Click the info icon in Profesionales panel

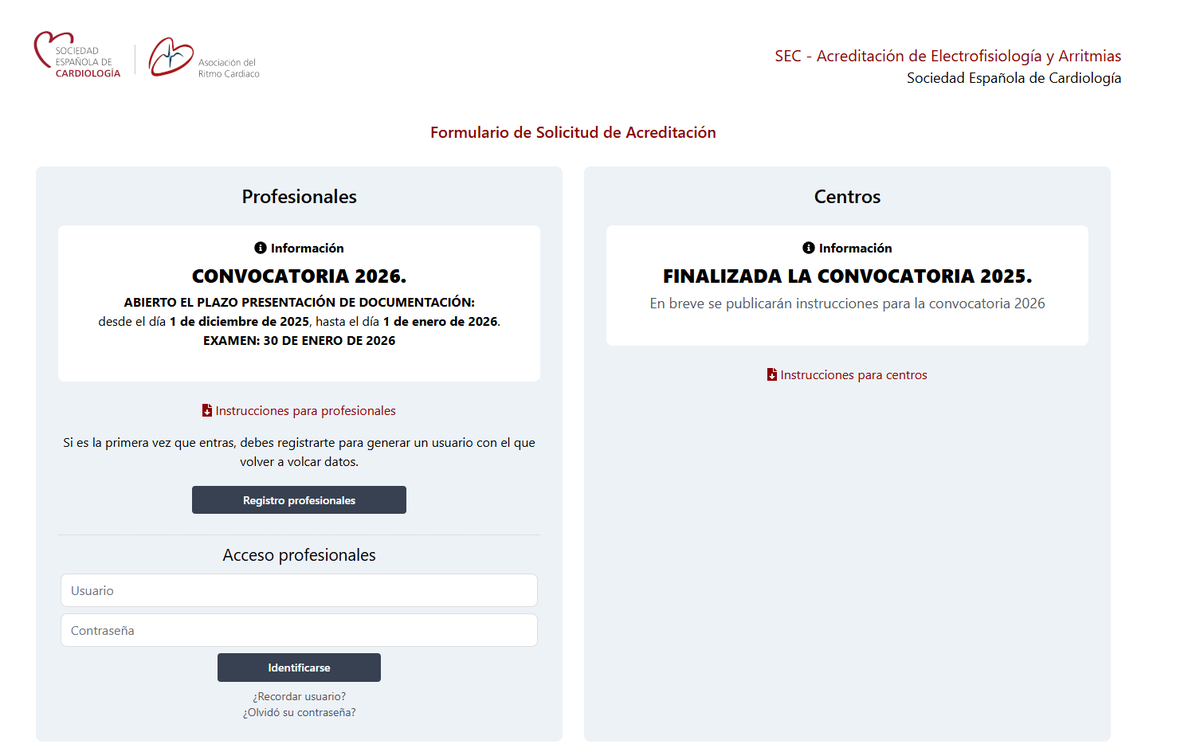click(261, 248)
